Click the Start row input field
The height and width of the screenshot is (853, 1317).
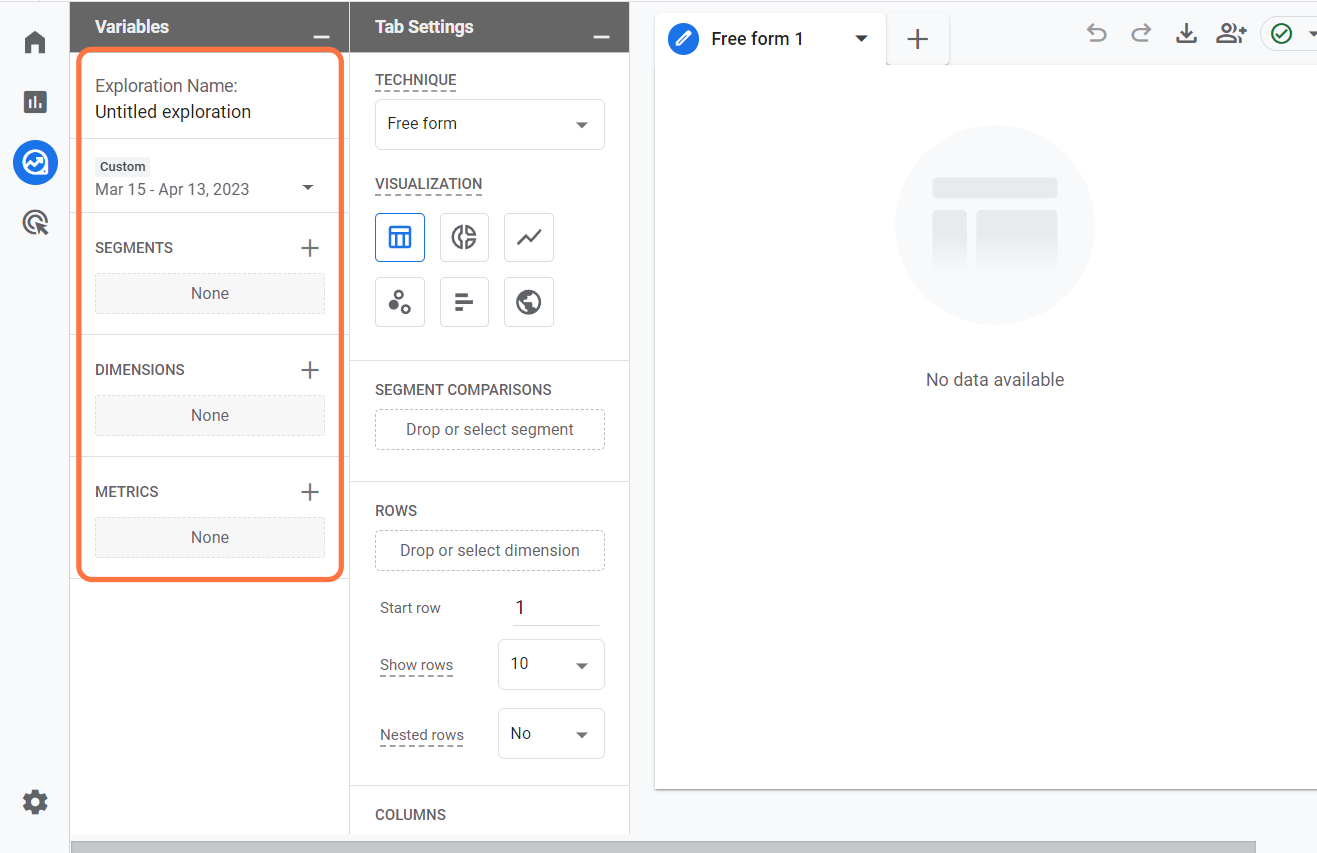[555, 608]
